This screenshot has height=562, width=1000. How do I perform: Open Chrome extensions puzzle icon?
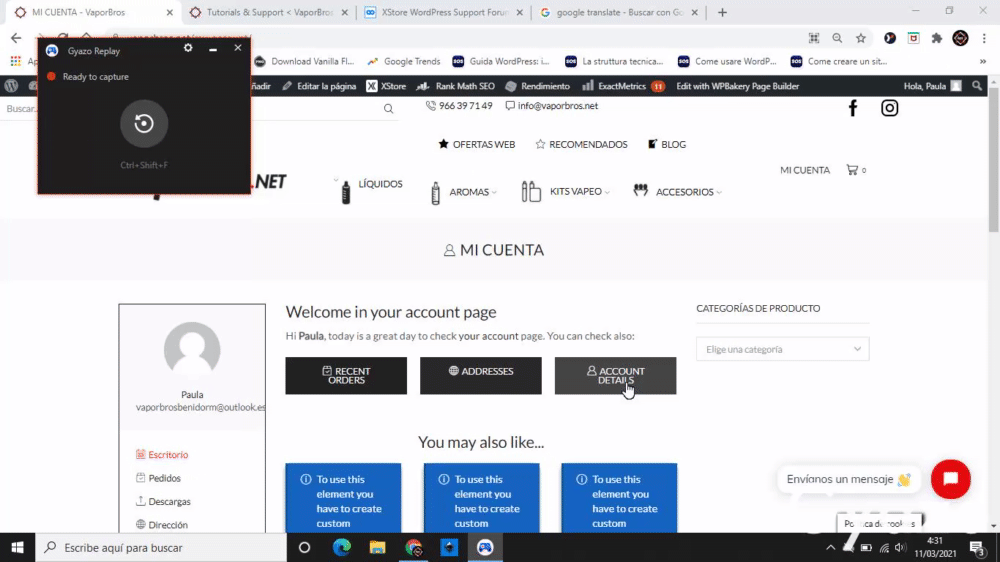coord(937,38)
